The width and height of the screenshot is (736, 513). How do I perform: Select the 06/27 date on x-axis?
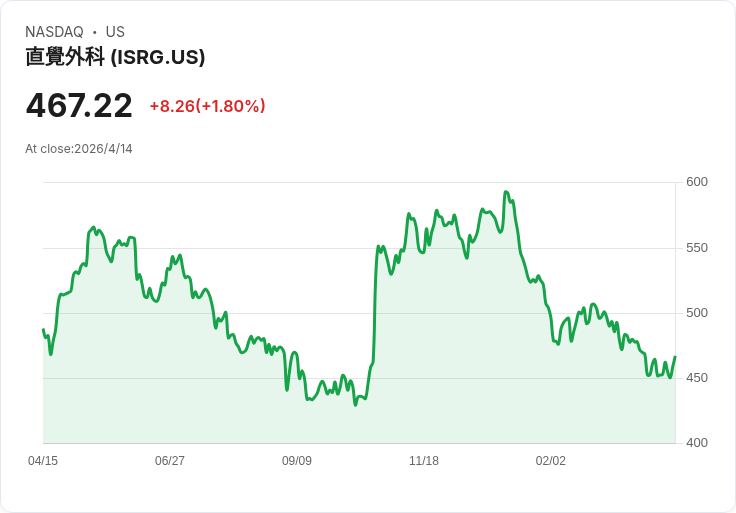[170, 461]
